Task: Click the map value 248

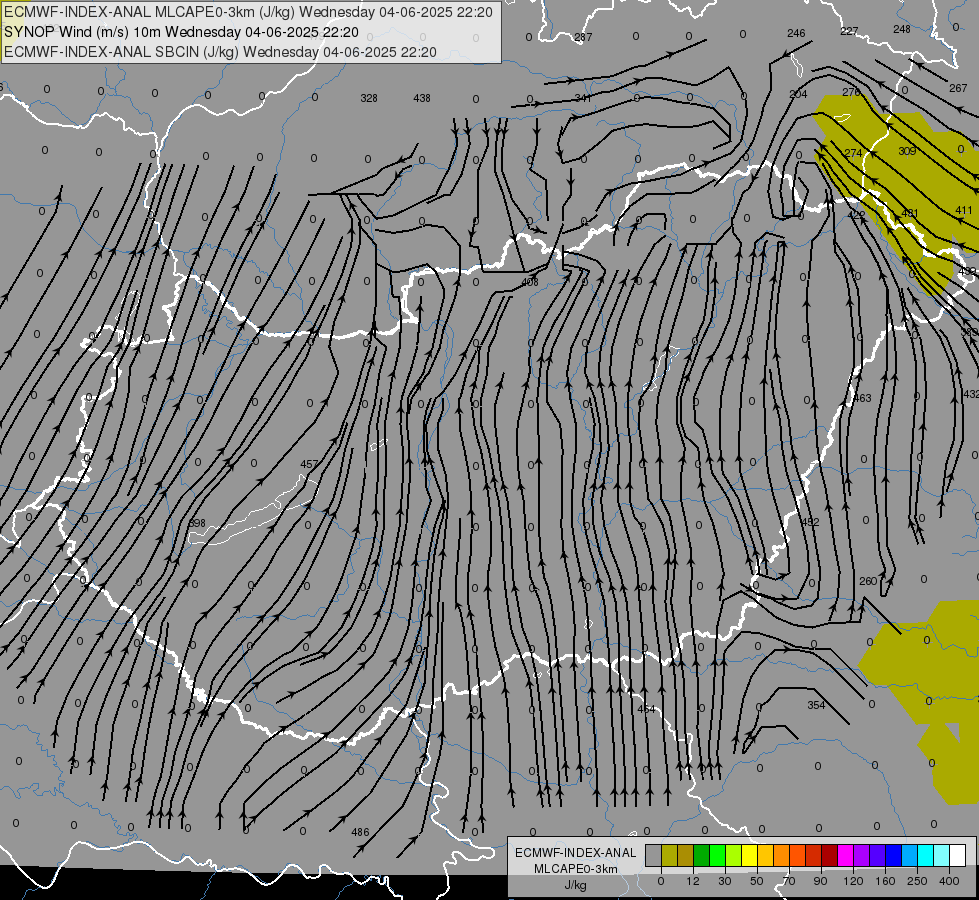Action: pos(902,29)
